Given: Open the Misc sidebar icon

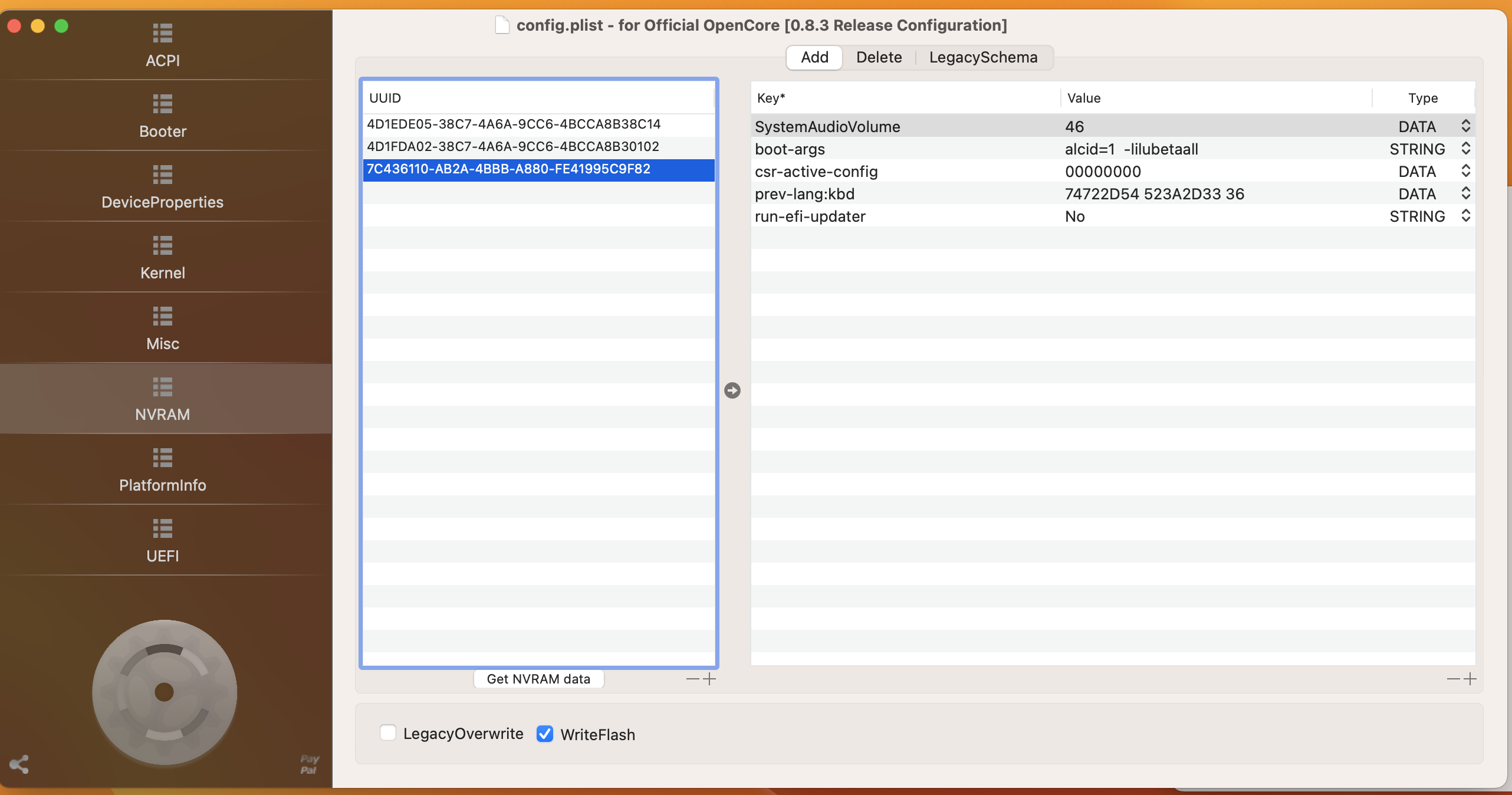Looking at the screenshot, I should [x=162, y=317].
